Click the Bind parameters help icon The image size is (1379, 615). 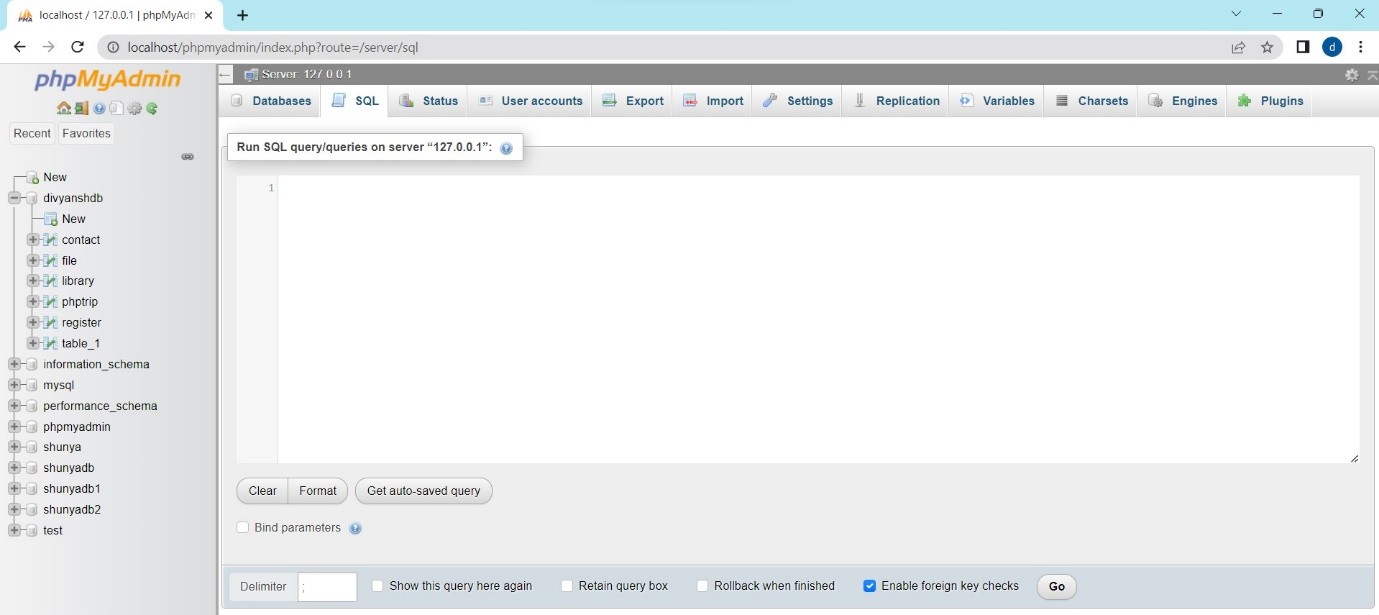click(355, 528)
